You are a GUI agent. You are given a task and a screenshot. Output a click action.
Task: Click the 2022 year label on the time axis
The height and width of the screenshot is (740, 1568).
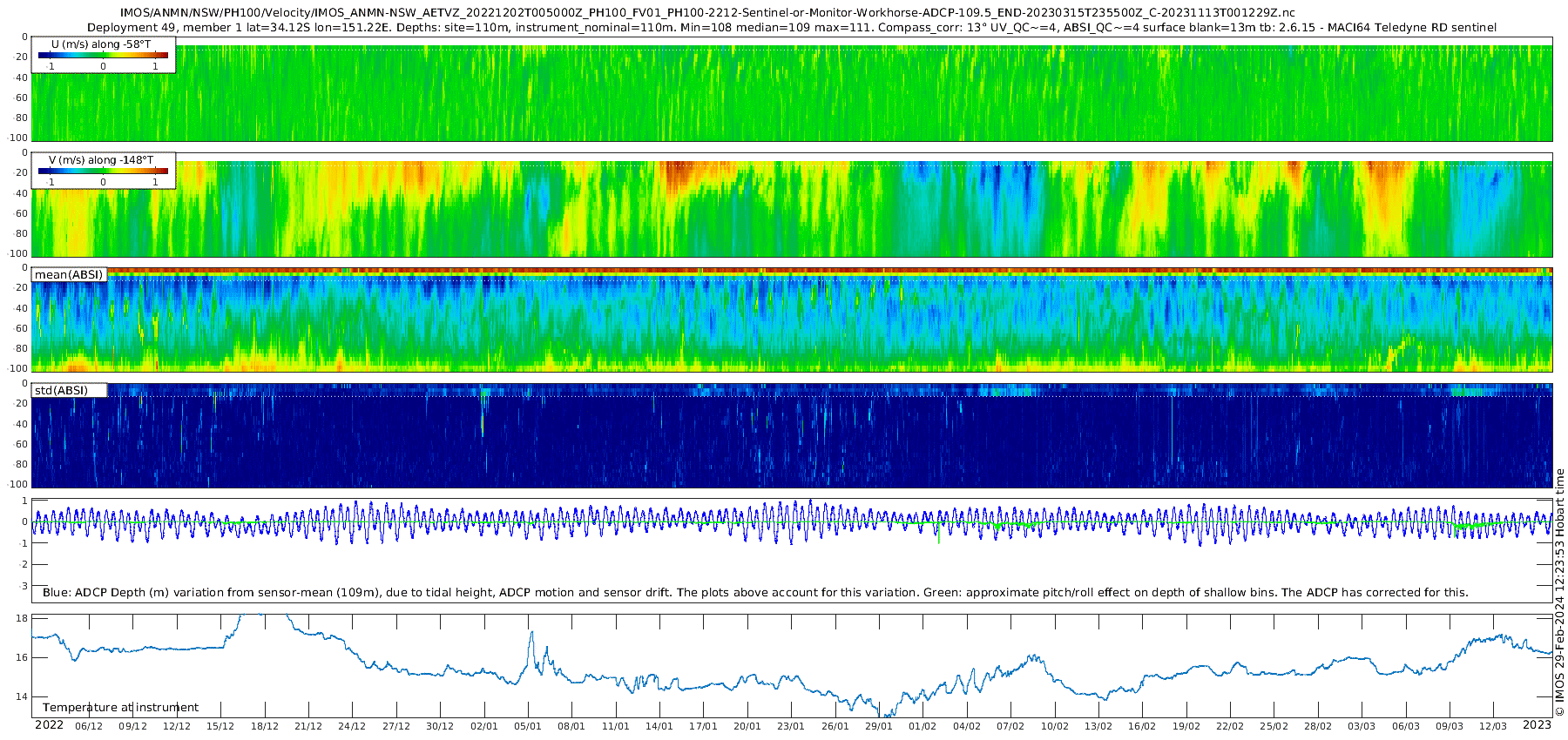pyautogui.click(x=49, y=725)
